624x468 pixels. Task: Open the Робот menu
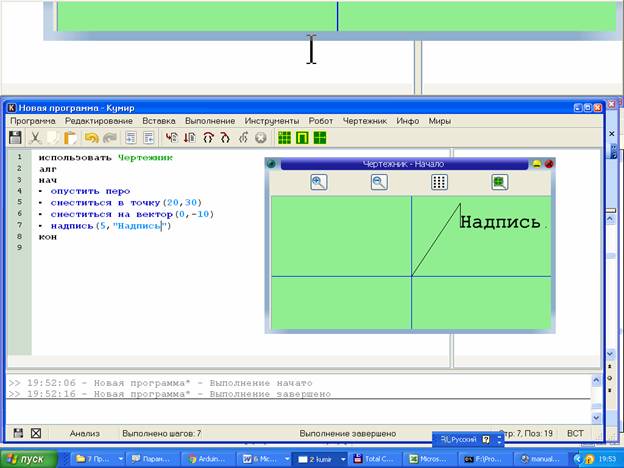tap(321, 121)
